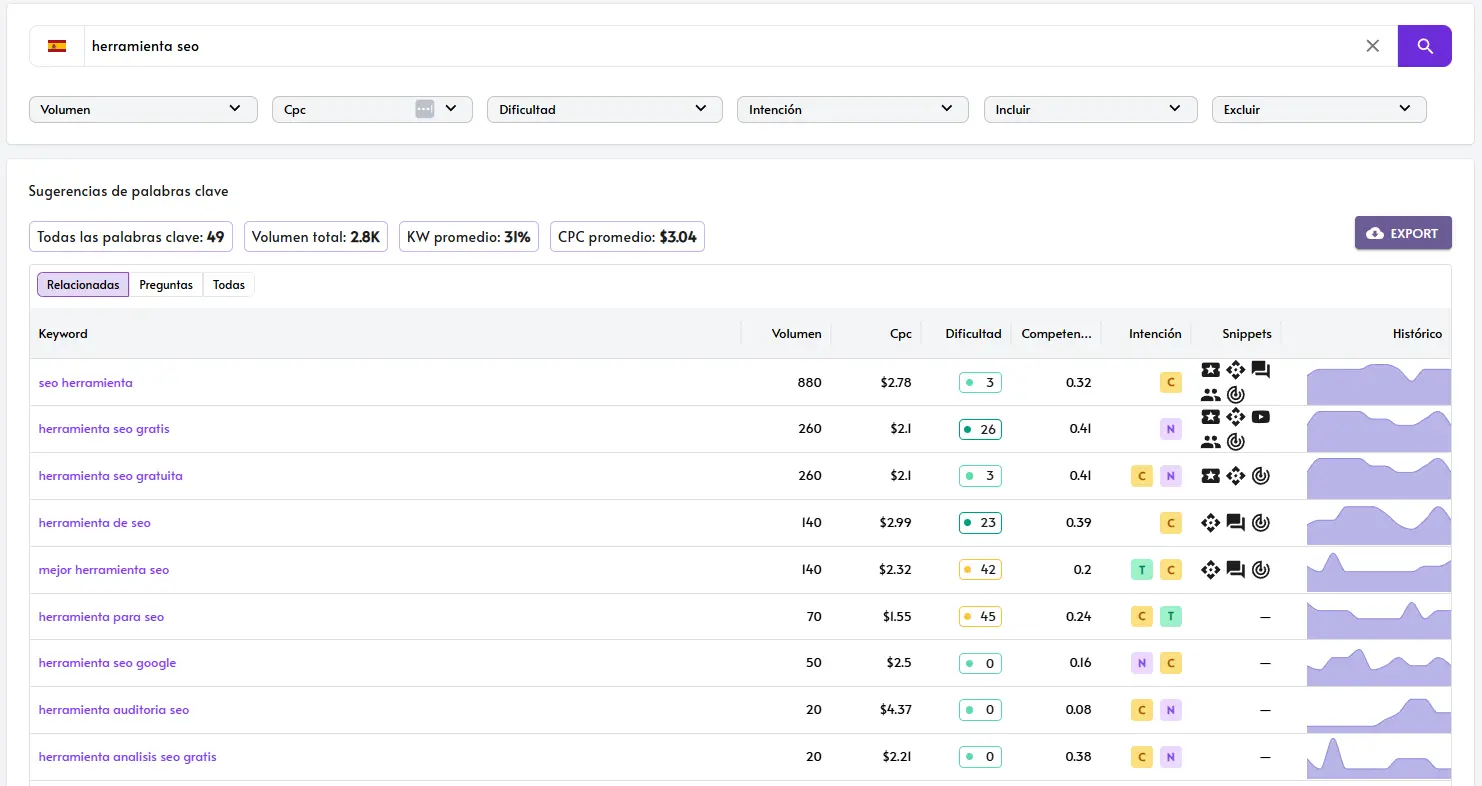This screenshot has width=1482, height=786.
Task: Click the radar icon for mejor herramienta seo
Action: pos(1260,570)
